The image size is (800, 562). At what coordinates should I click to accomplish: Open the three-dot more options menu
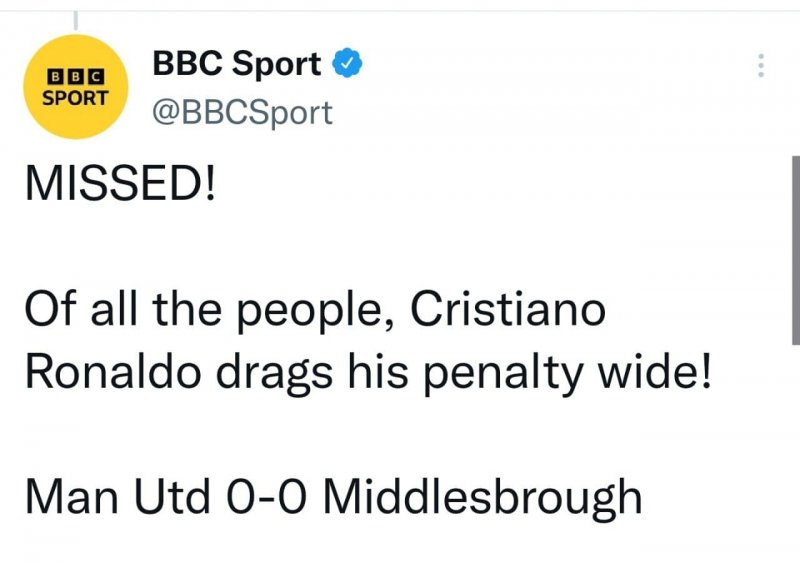pyautogui.click(x=761, y=66)
